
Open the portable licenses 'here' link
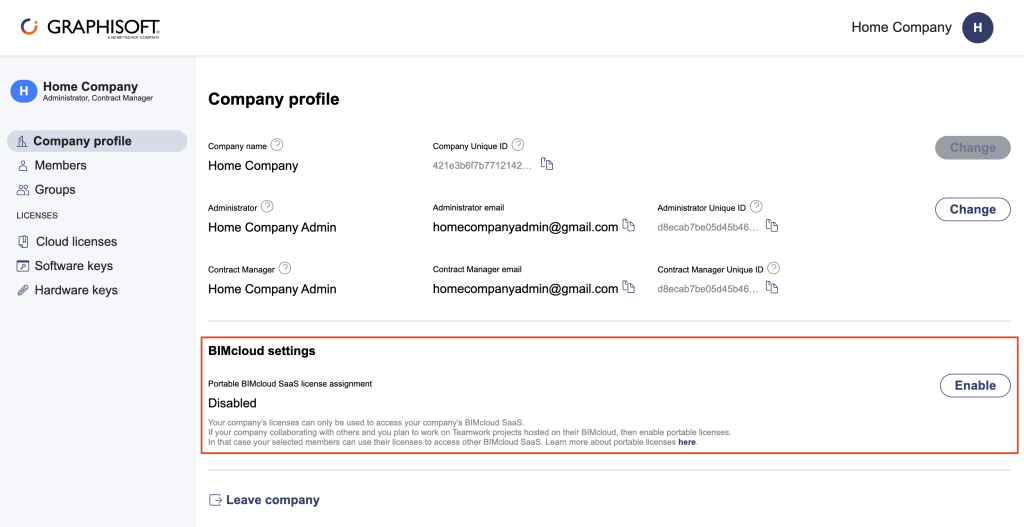[x=687, y=441]
